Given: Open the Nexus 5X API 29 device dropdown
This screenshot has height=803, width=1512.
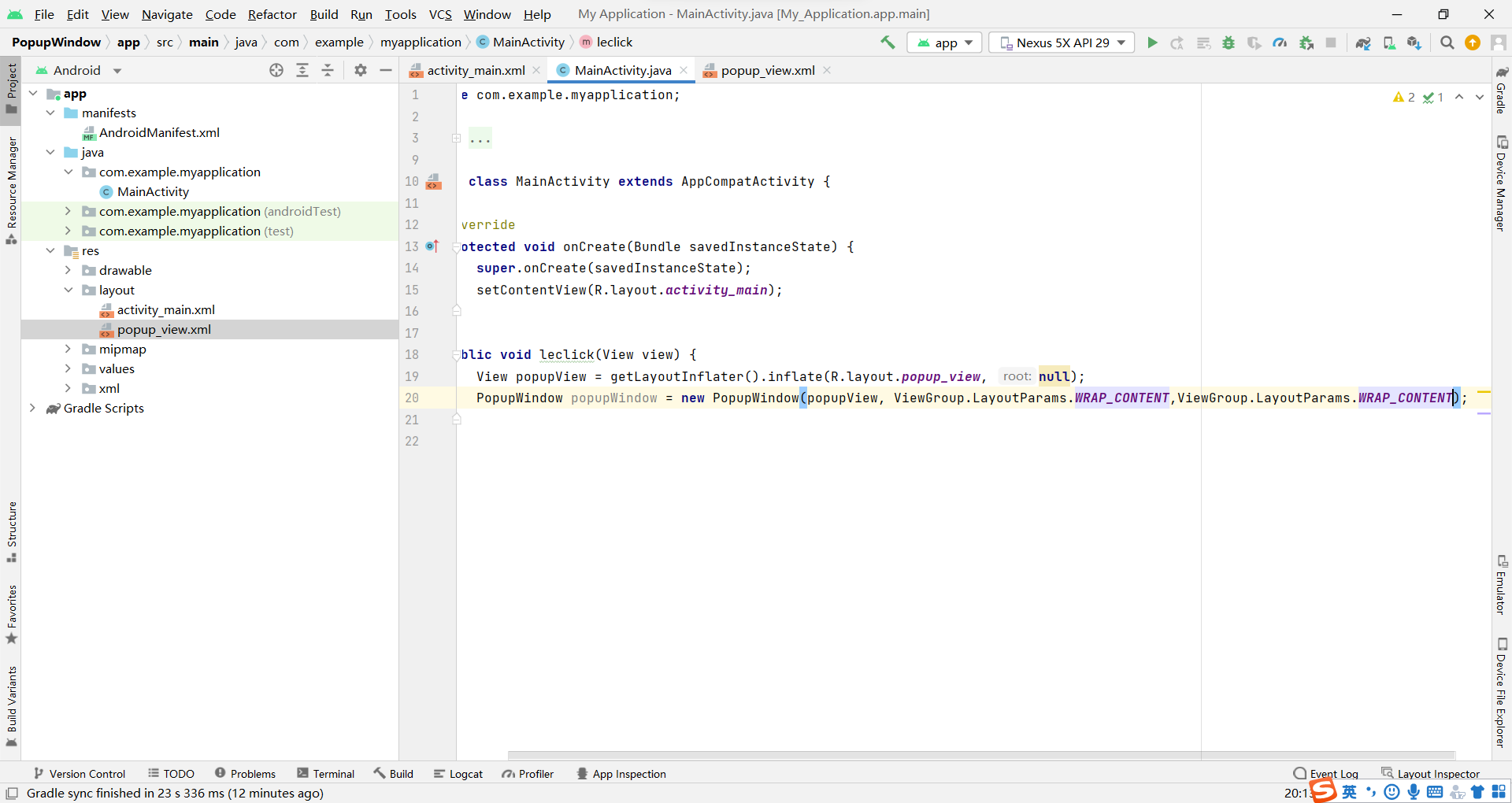Looking at the screenshot, I should pos(1061,43).
